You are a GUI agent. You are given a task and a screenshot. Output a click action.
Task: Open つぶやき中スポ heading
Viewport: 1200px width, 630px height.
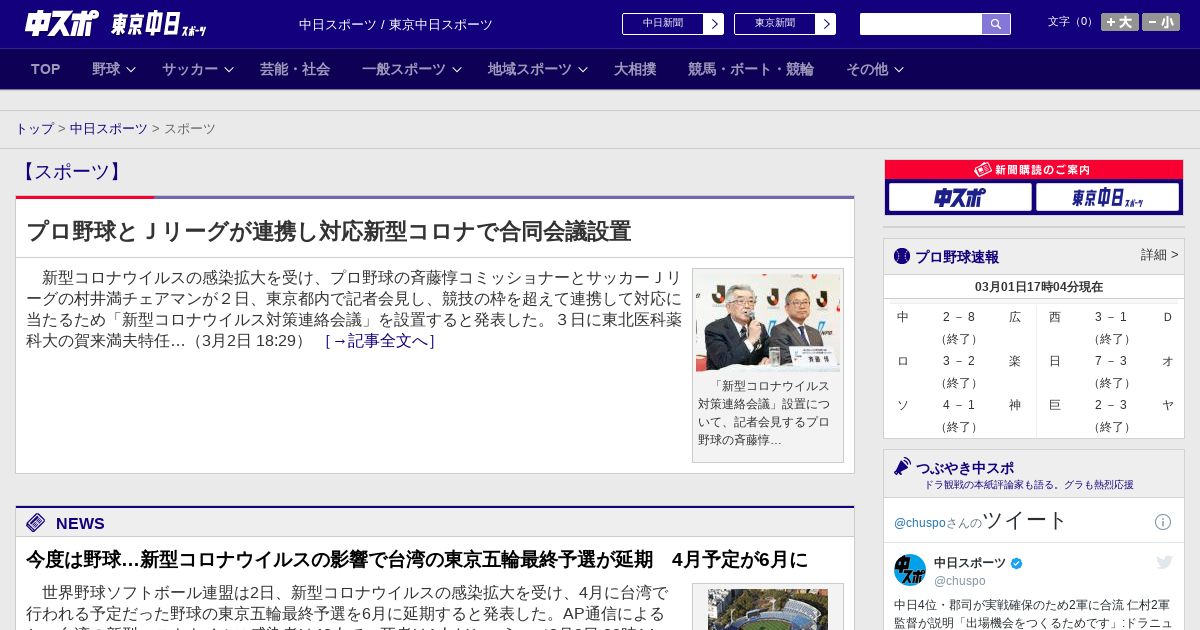[965, 468]
